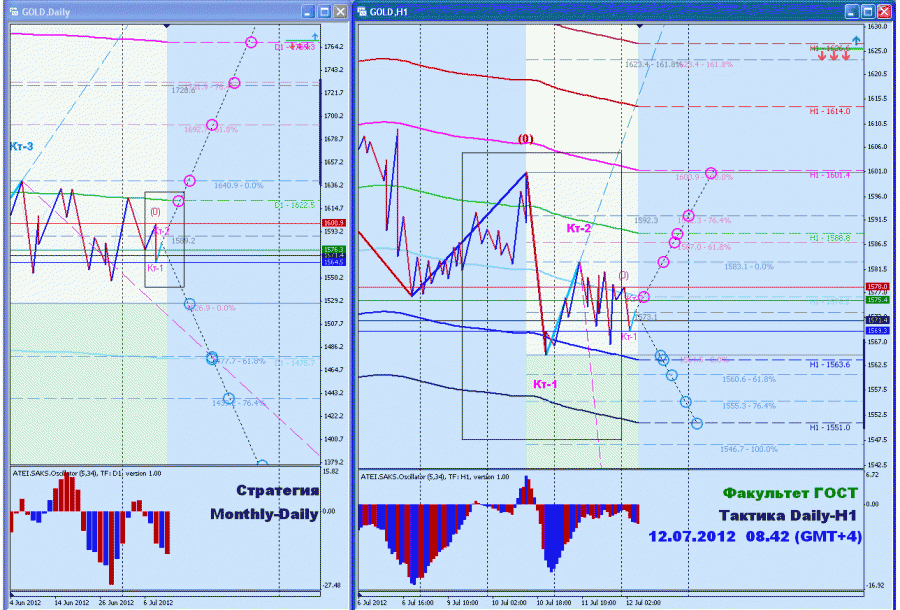The image size is (900, 610).
Task: Click the GOLD,H1 window chart icon
Action: pyautogui.click(x=362, y=11)
